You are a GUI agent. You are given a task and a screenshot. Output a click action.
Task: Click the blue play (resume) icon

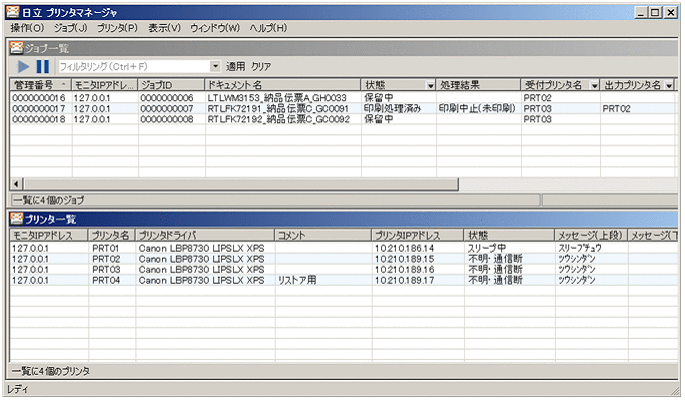(23, 67)
